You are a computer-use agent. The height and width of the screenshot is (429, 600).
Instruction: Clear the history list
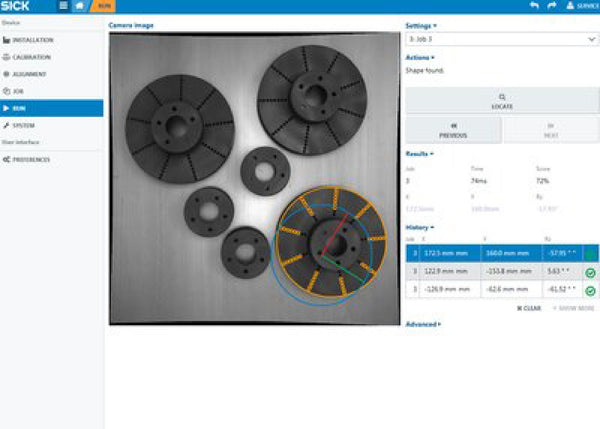[x=529, y=308]
